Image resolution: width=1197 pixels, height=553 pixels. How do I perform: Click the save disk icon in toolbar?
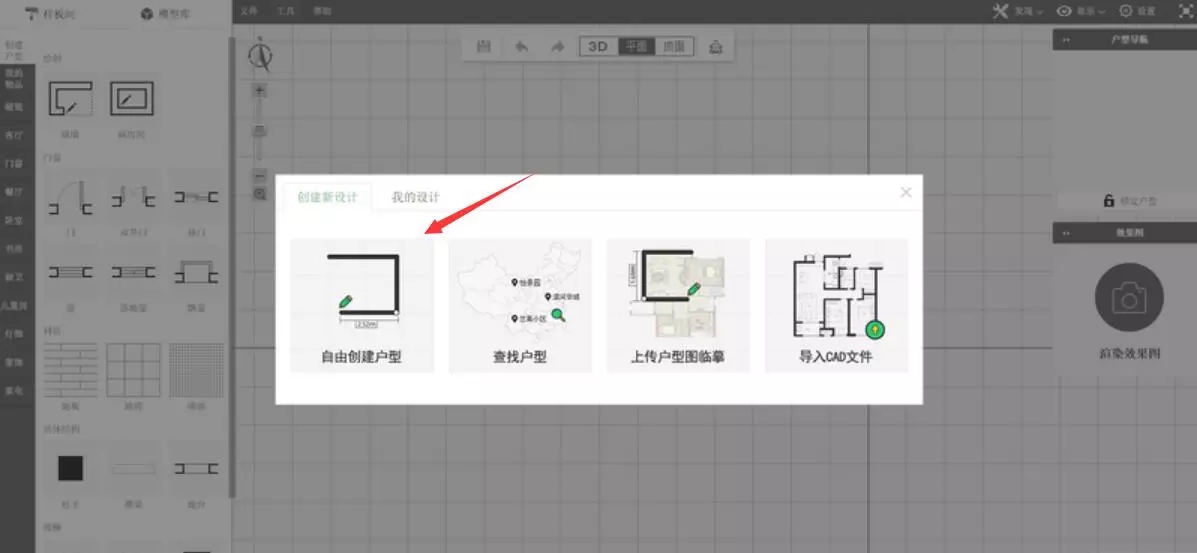pyautogui.click(x=484, y=47)
